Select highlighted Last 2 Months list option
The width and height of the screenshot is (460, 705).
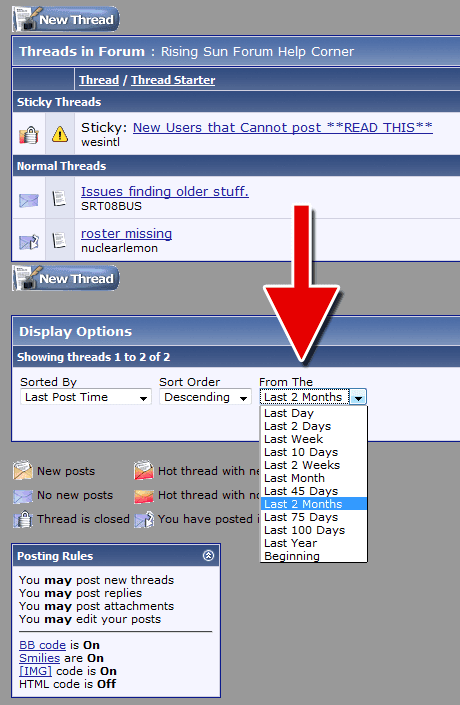point(314,504)
